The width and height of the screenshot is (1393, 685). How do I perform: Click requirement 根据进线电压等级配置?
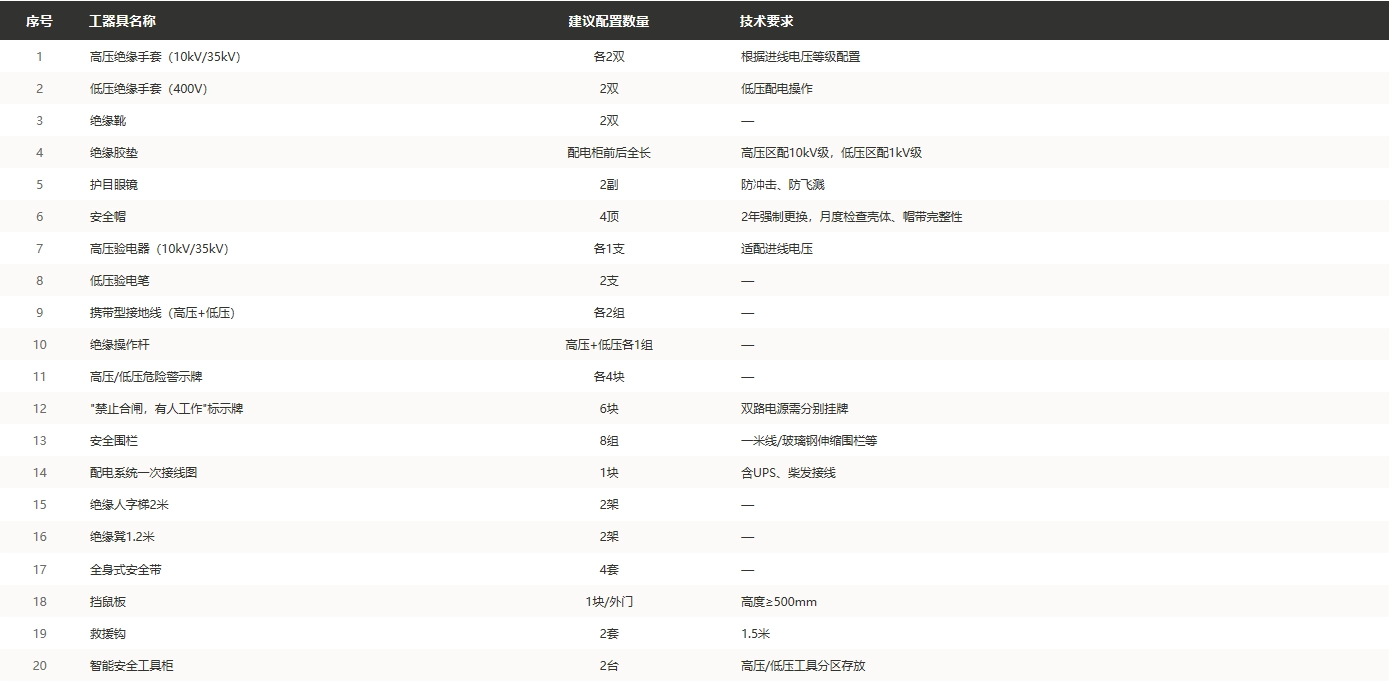coord(800,57)
